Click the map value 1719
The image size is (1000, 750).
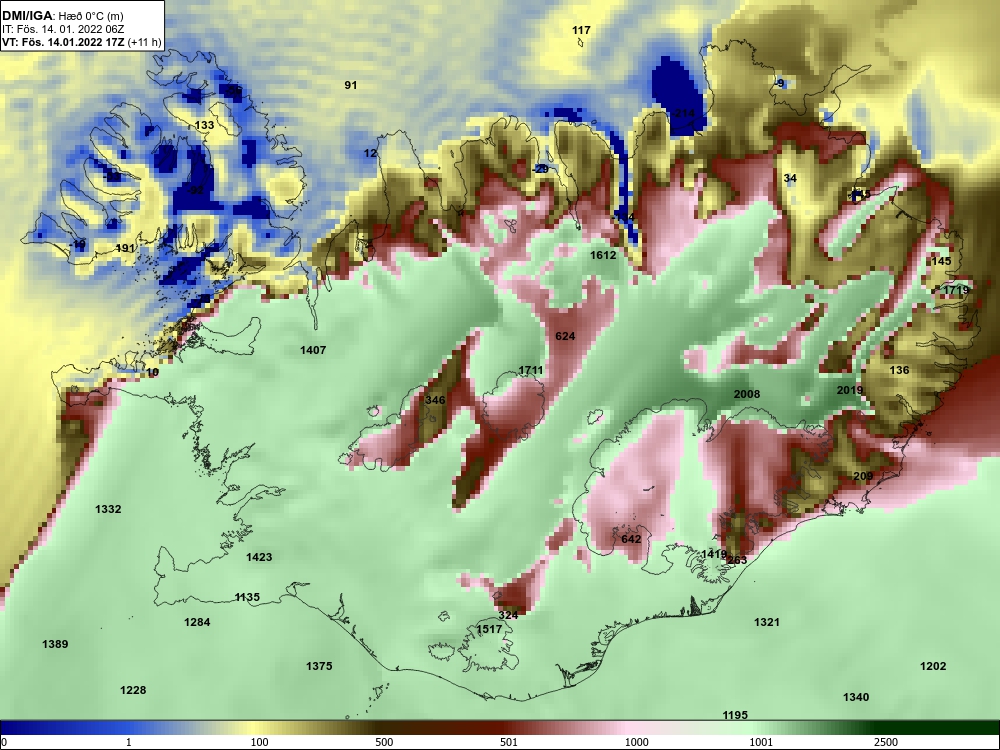pyautogui.click(x=955, y=290)
